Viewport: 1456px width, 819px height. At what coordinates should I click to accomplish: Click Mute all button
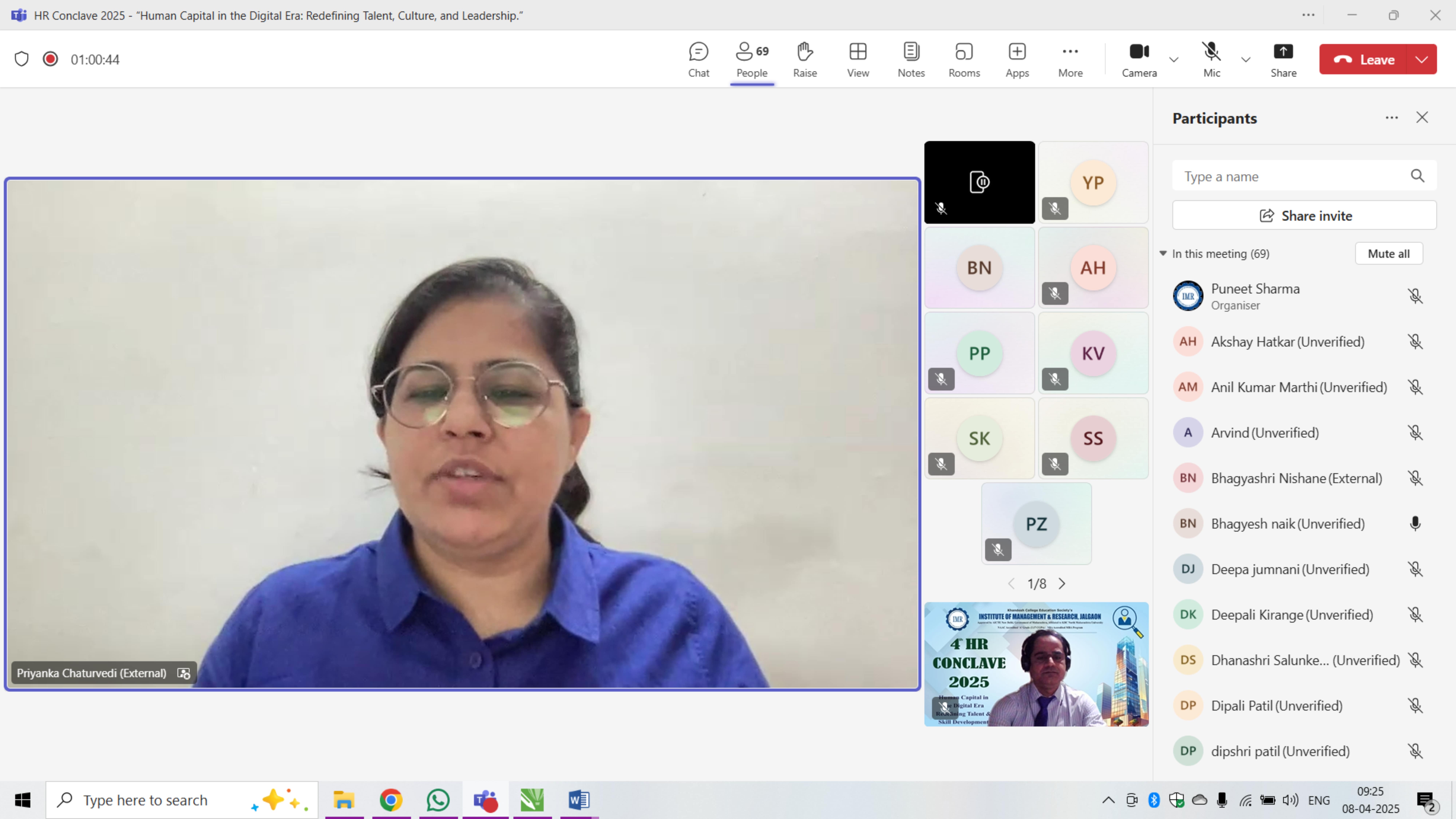point(1389,254)
